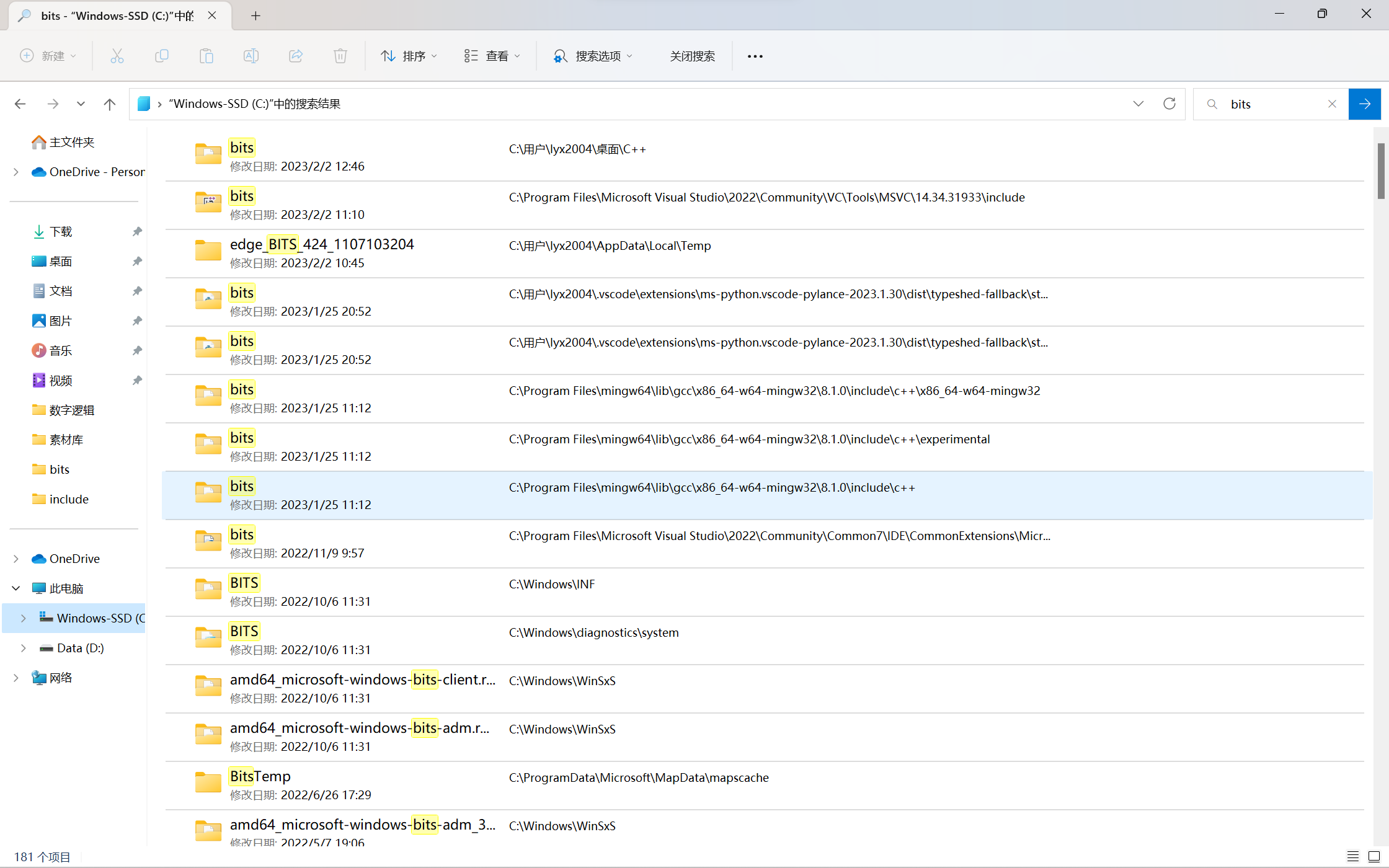Refresh the search results
The image size is (1389, 868).
pos(1169,104)
